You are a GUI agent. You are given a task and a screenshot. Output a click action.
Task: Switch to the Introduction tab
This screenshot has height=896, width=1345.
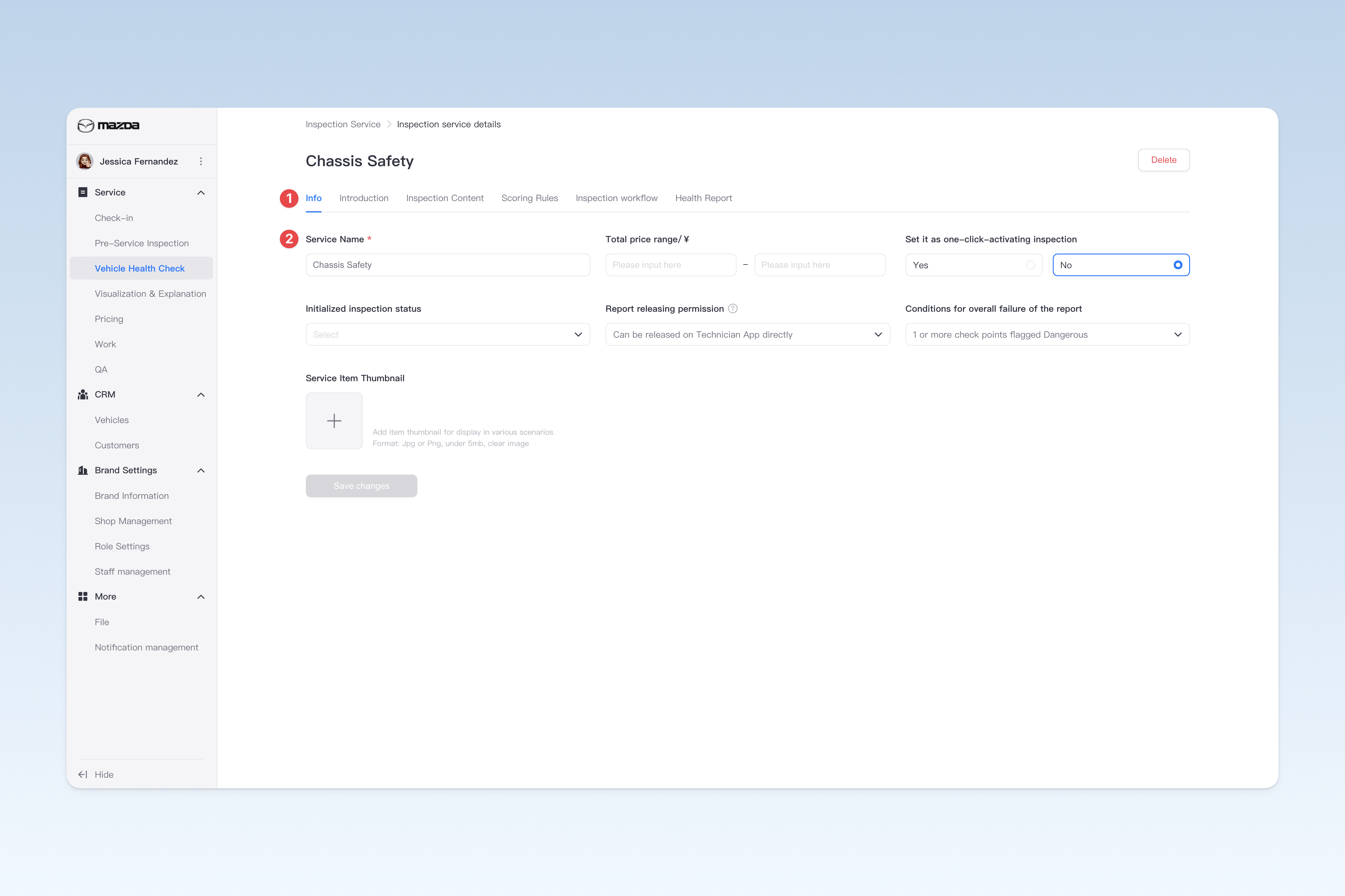click(x=364, y=198)
